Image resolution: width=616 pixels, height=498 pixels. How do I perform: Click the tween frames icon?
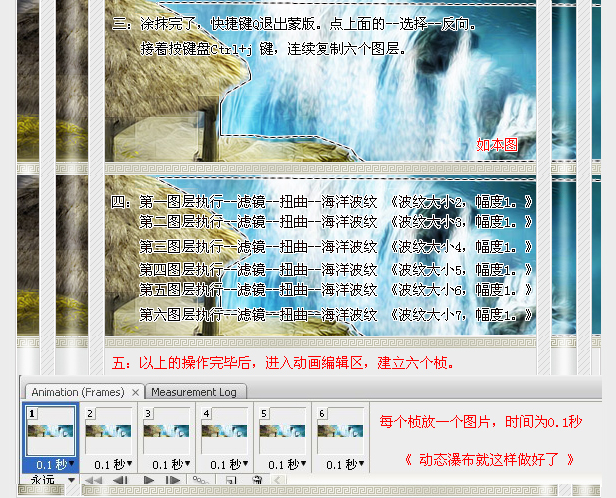[200, 481]
